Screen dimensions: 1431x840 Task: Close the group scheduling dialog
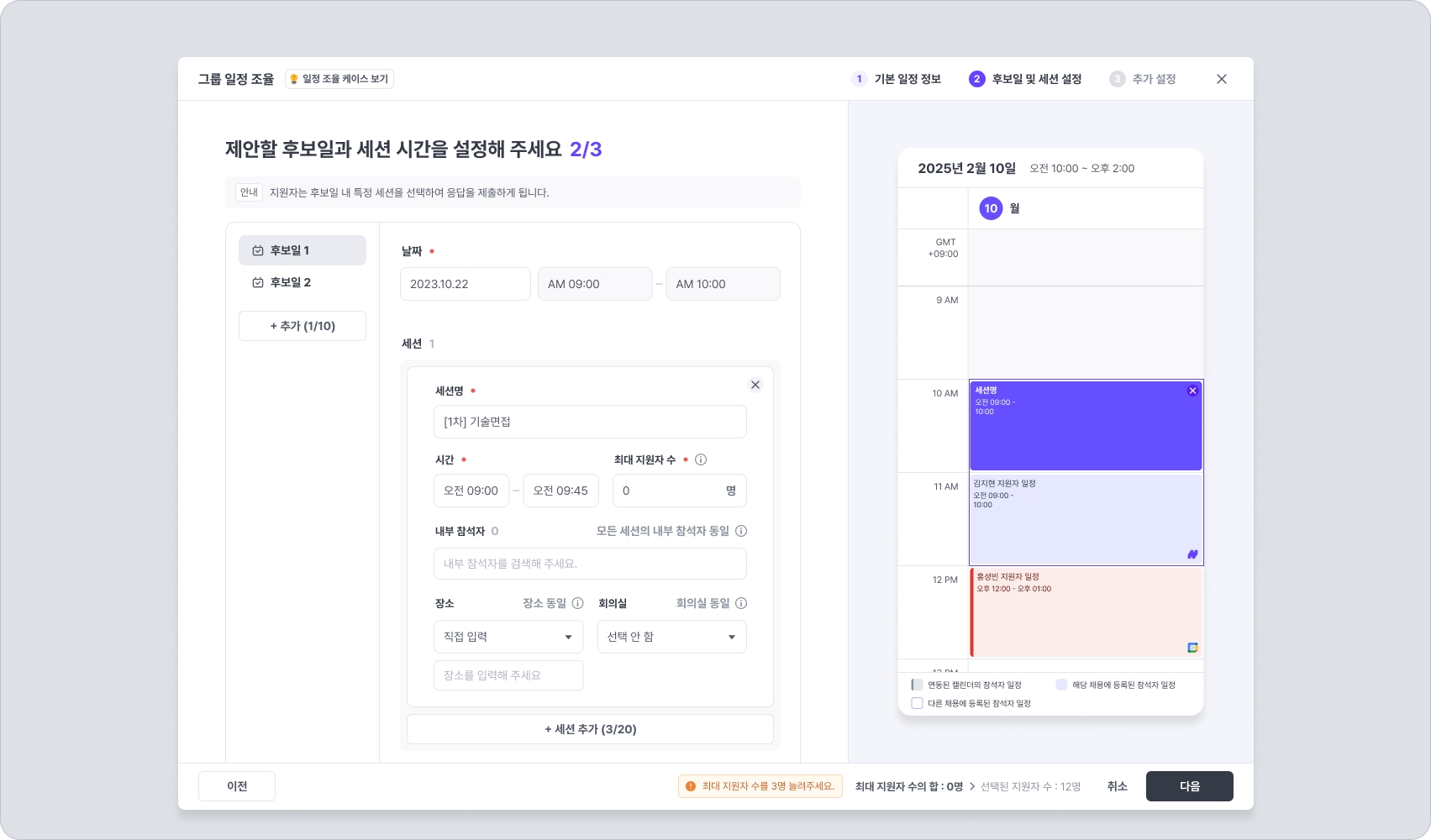pos(1222,79)
